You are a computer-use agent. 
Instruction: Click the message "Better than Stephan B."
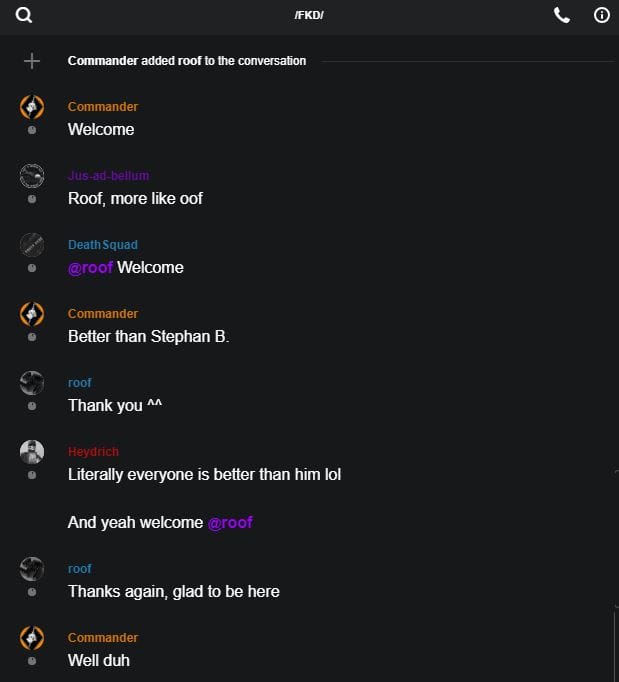tap(148, 336)
